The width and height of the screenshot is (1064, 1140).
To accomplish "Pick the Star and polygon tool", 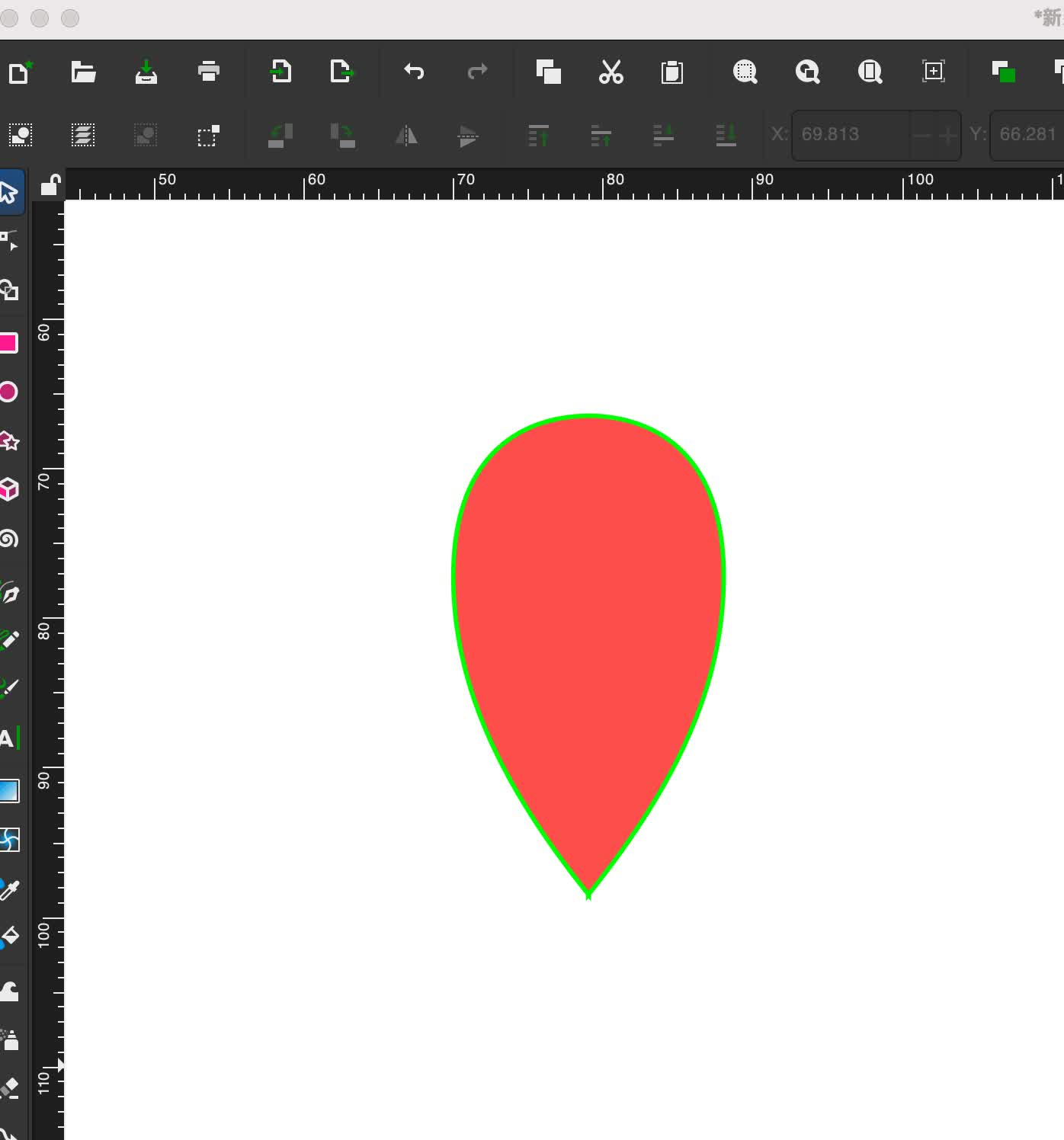I will click(9, 440).
